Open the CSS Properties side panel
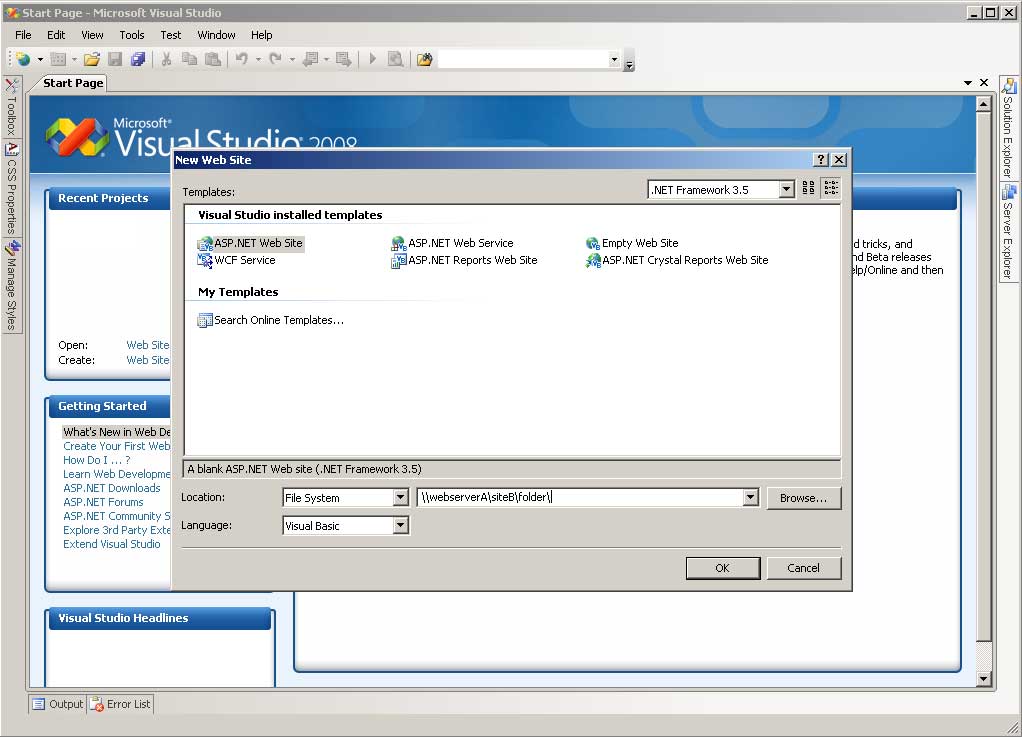This screenshot has width=1022, height=737. point(11,189)
